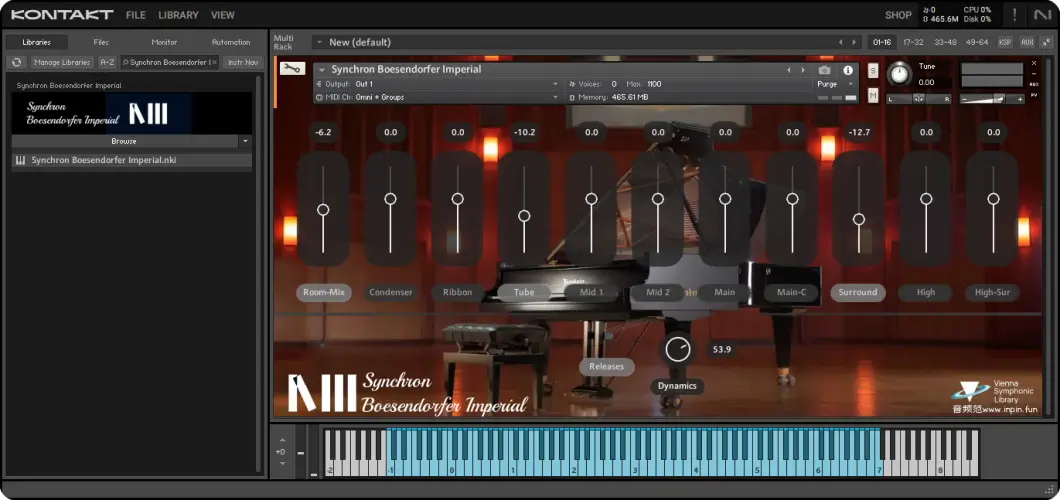Click the Instr Nav button
This screenshot has width=1060, height=500.
243,62
